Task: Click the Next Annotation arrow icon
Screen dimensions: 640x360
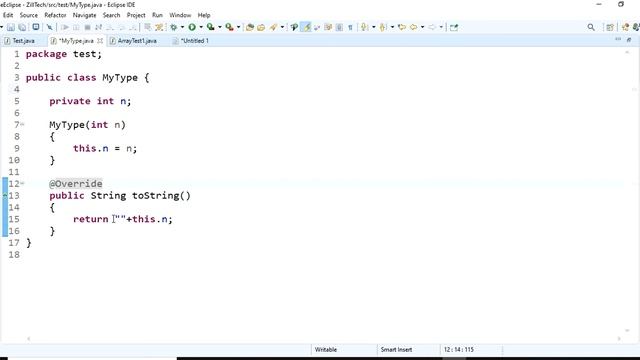Action: pyautogui.click(x=364, y=27)
